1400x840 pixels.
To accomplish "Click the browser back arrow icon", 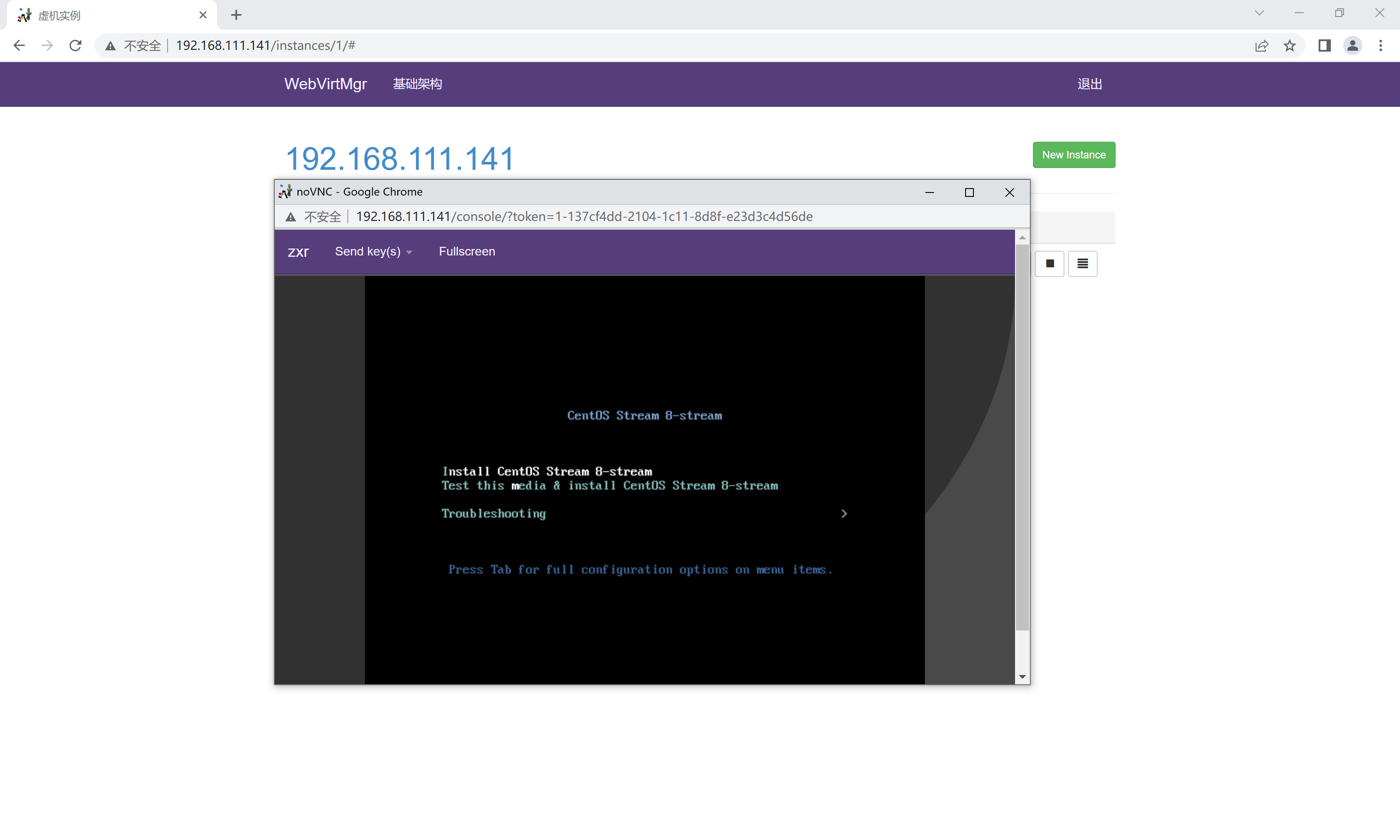I will pyautogui.click(x=19, y=45).
